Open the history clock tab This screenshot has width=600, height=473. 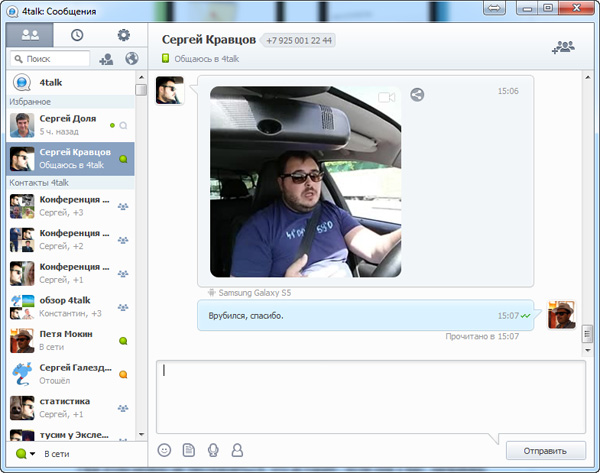click(77, 35)
